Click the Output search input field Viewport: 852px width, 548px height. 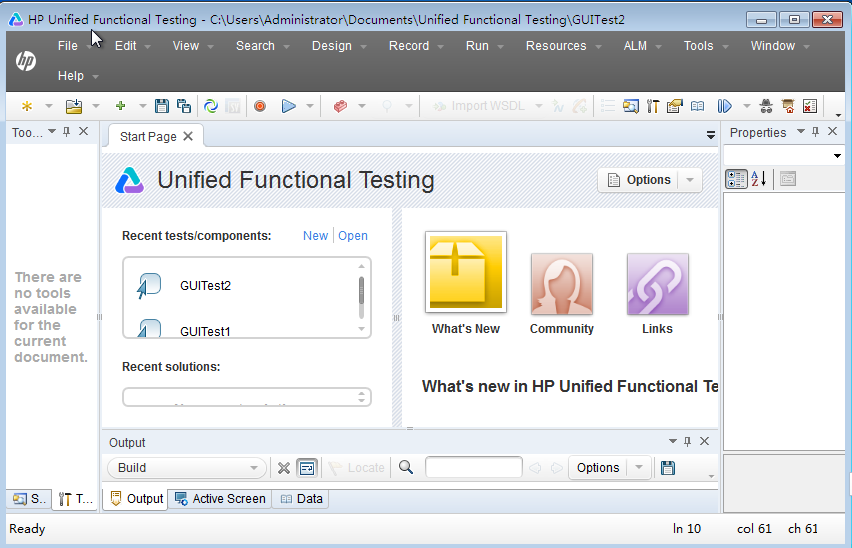coord(474,468)
